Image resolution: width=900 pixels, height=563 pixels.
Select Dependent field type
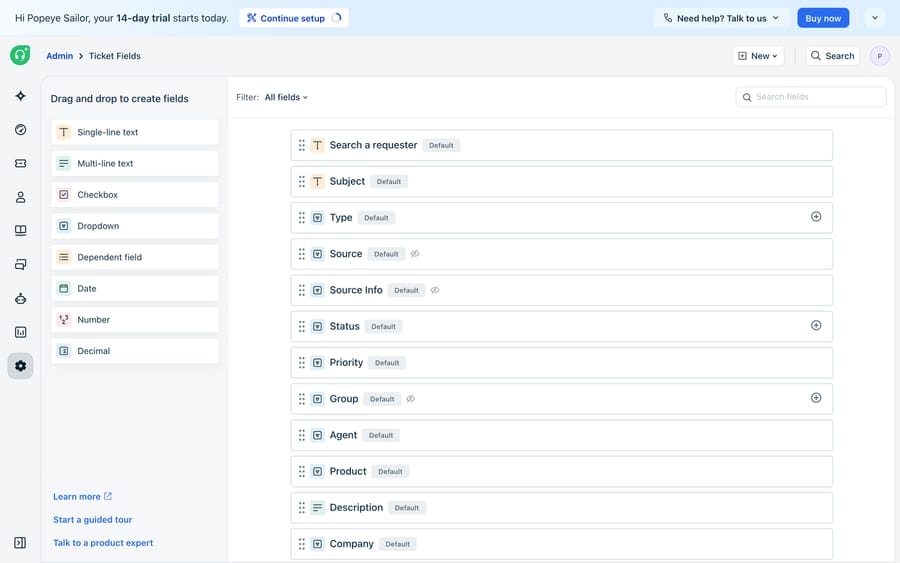coord(135,257)
